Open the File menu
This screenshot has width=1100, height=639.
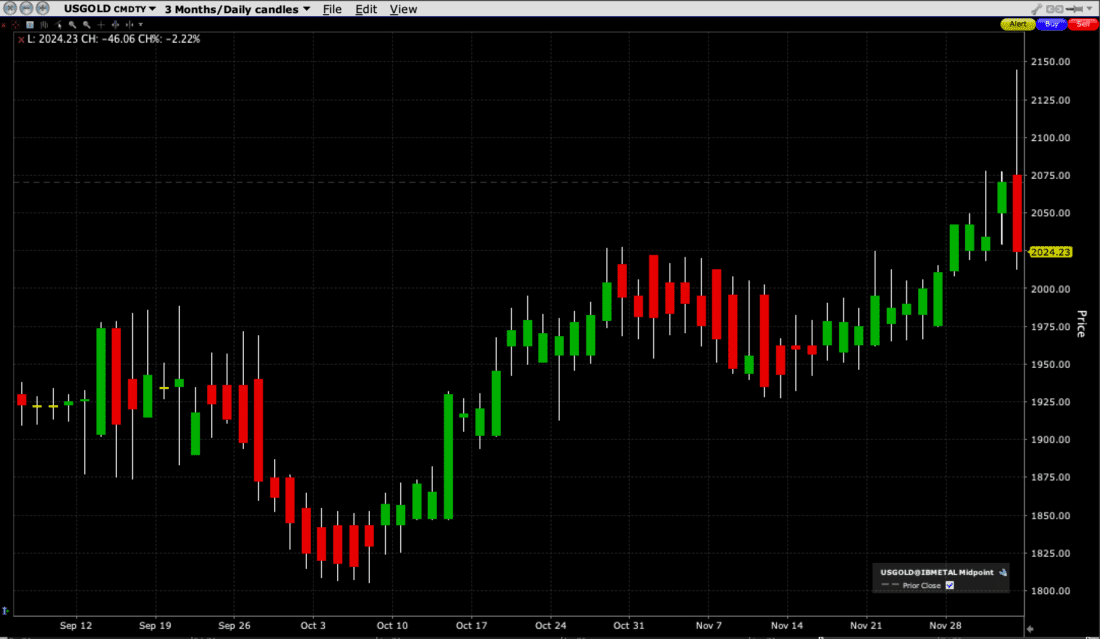(332, 9)
